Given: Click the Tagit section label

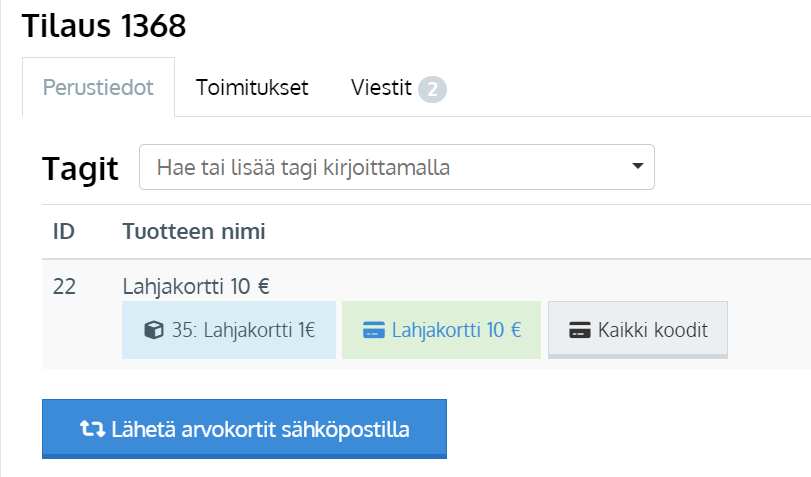Looking at the screenshot, I should click(80, 169).
